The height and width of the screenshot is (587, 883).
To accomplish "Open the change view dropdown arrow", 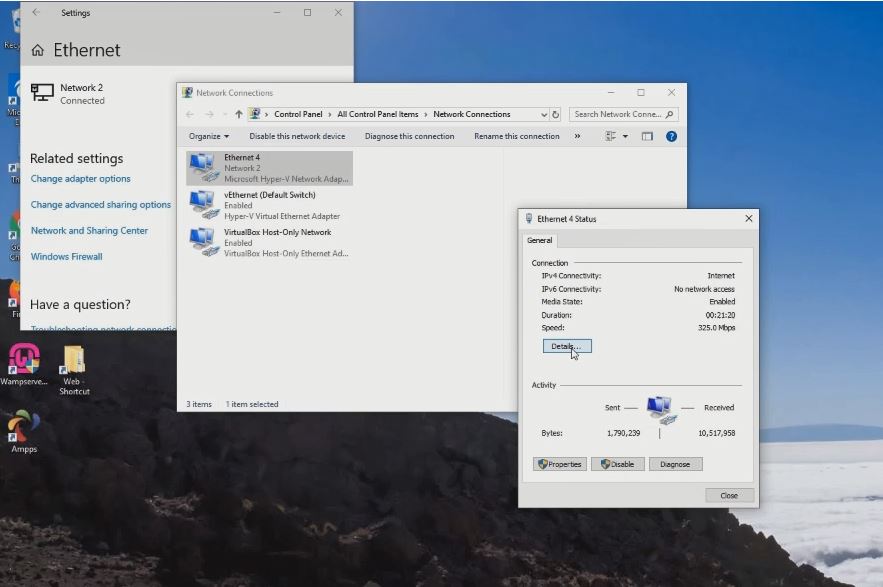I will [625, 136].
